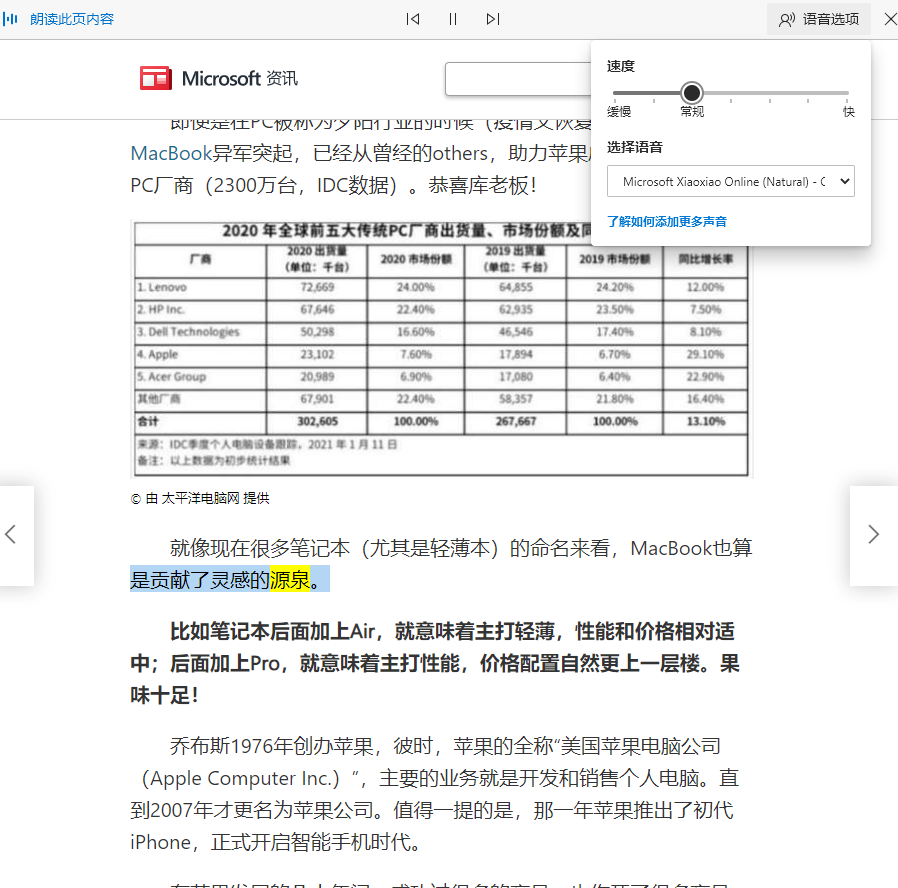
Task: Skip to the previous paragraph control
Action: (x=412, y=19)
